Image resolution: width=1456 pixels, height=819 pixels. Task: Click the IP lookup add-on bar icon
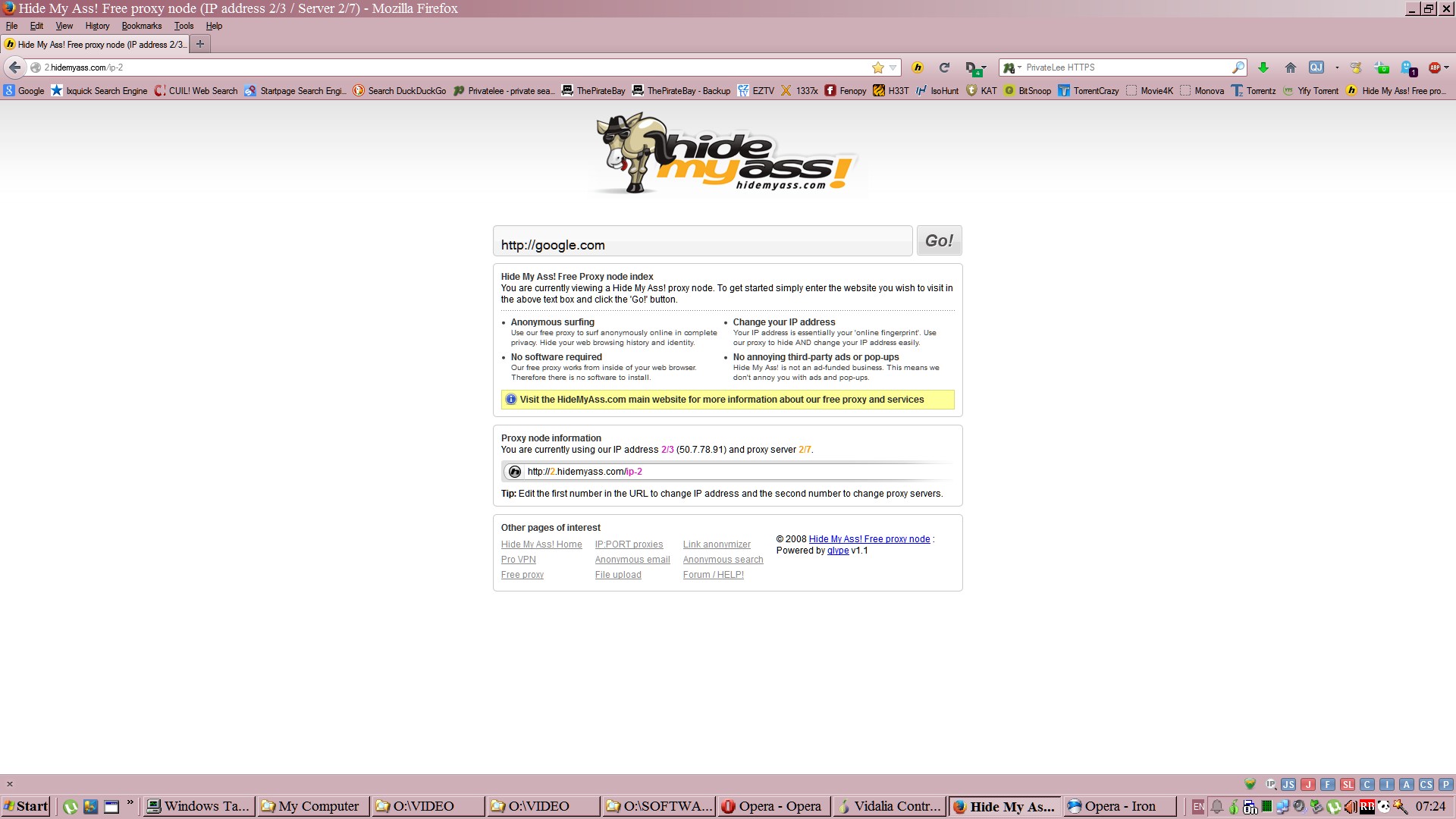[1270, 785]
